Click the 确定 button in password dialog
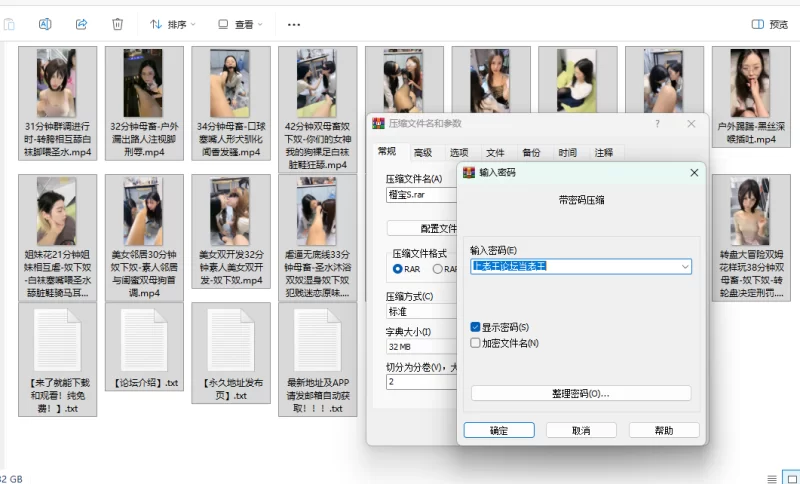 (x=499, y=430)
